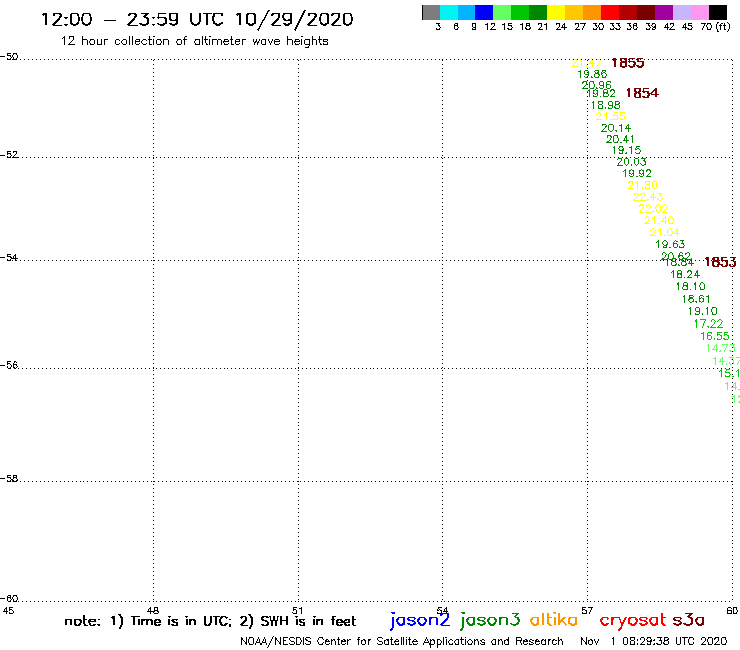Click the jason3 satellite legend label
Viewport: 740px width, 650px height.
coord(490,621)
